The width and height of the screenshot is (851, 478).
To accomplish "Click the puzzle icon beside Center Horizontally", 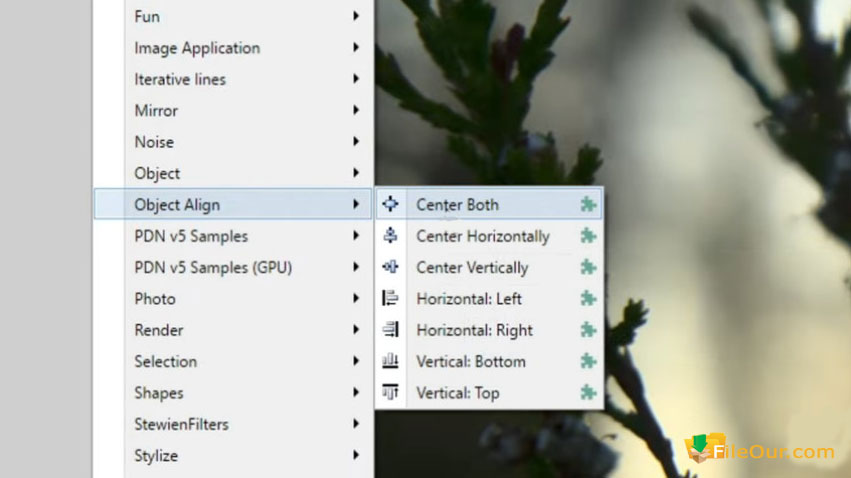I will [588, 236].
